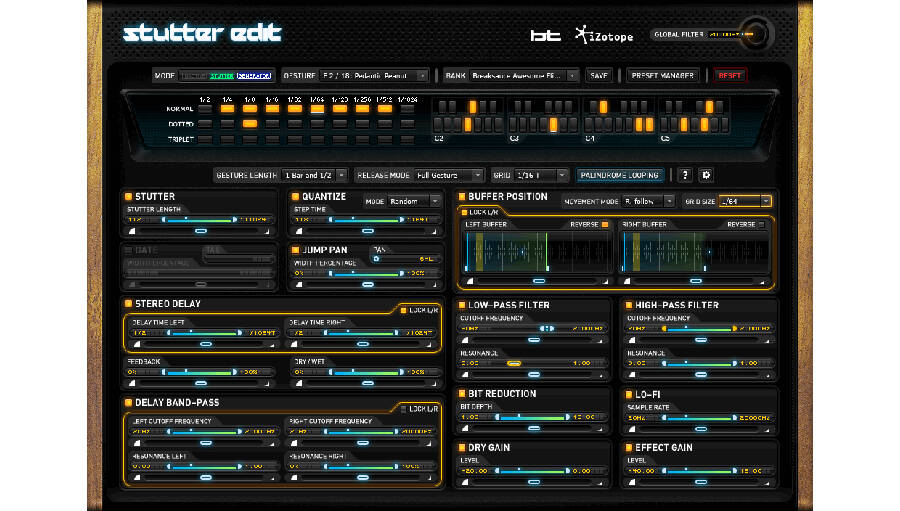Toggle Left Buffer Reverse checkbox
The height and width of the screenshot is (511, 900).
click(605, 224)
